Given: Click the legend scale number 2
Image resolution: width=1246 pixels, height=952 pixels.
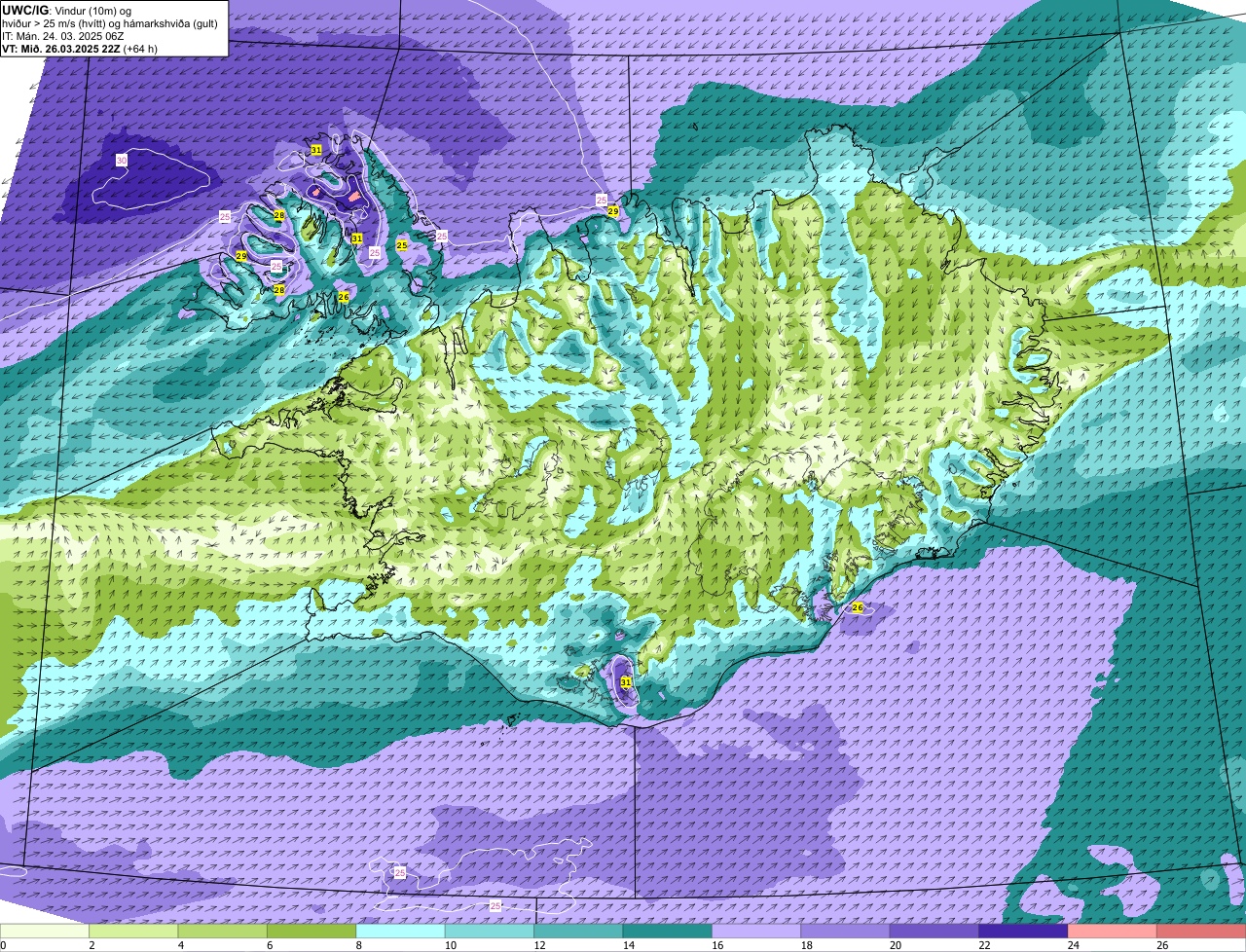Looking at the screenshot, I should pyautogui.click(x=91, y=945).
